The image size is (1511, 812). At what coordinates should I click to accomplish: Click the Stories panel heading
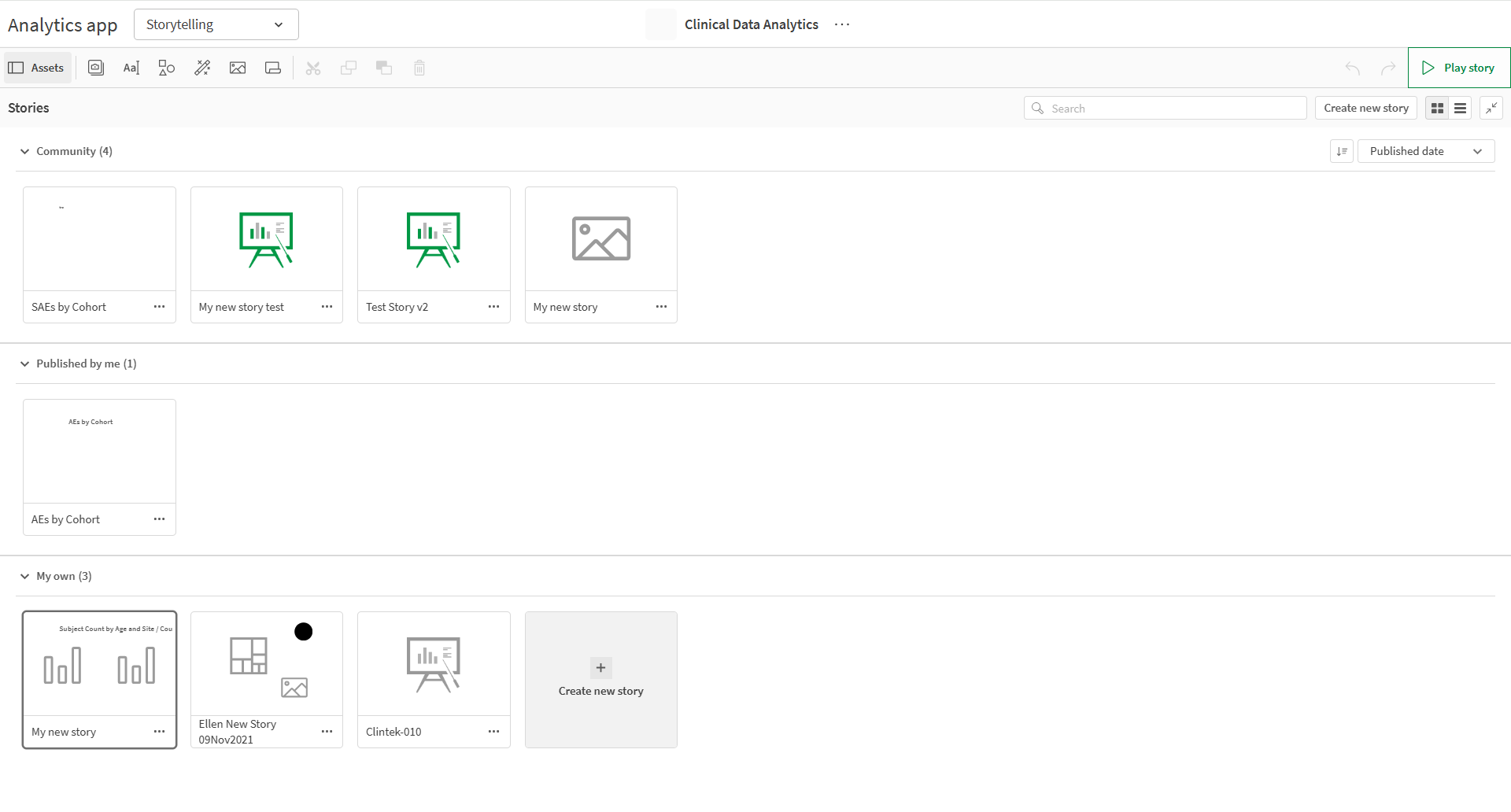28,108
